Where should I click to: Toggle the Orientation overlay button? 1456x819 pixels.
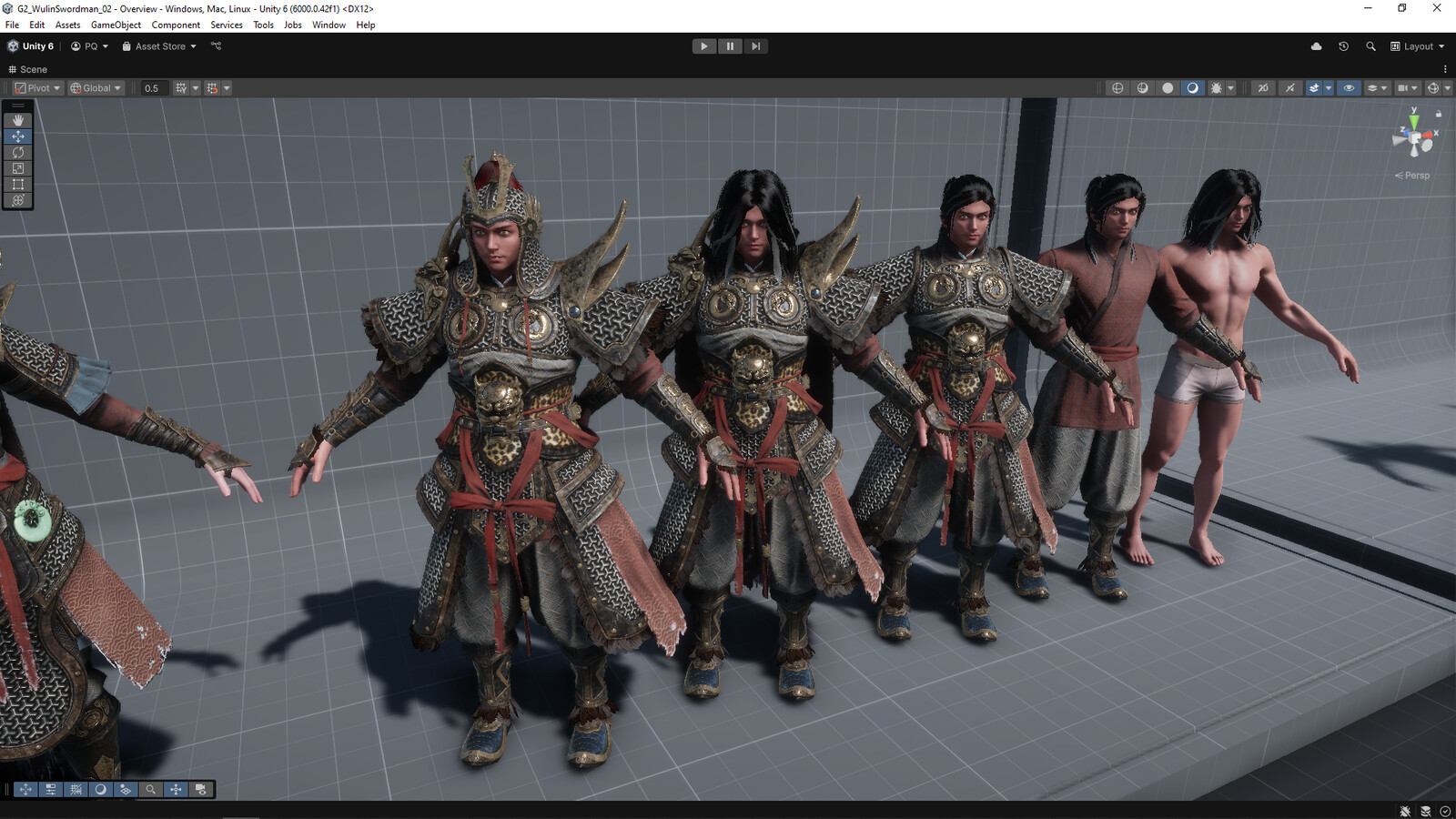click(x=176, y=790)
